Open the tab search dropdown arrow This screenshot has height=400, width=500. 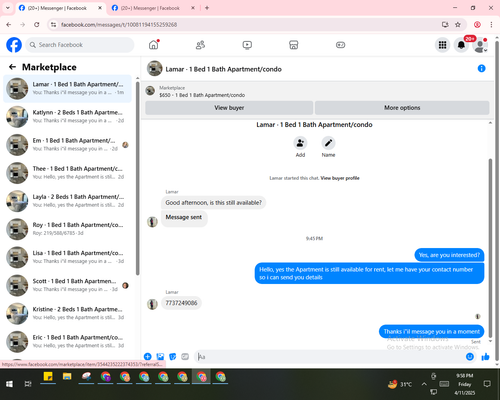[8, 8]
